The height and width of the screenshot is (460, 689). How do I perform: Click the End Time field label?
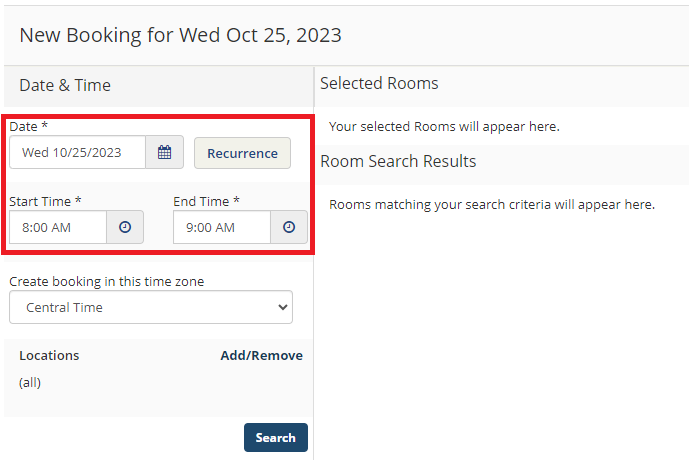coord(207,201)
